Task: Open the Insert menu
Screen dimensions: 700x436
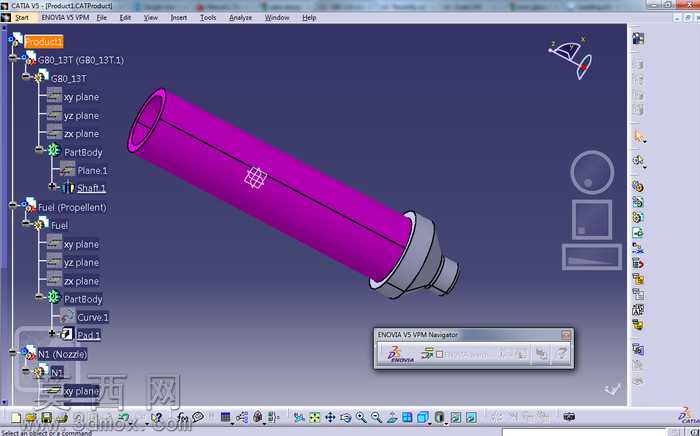Action: pyautogui.click(x=179, y=17)
